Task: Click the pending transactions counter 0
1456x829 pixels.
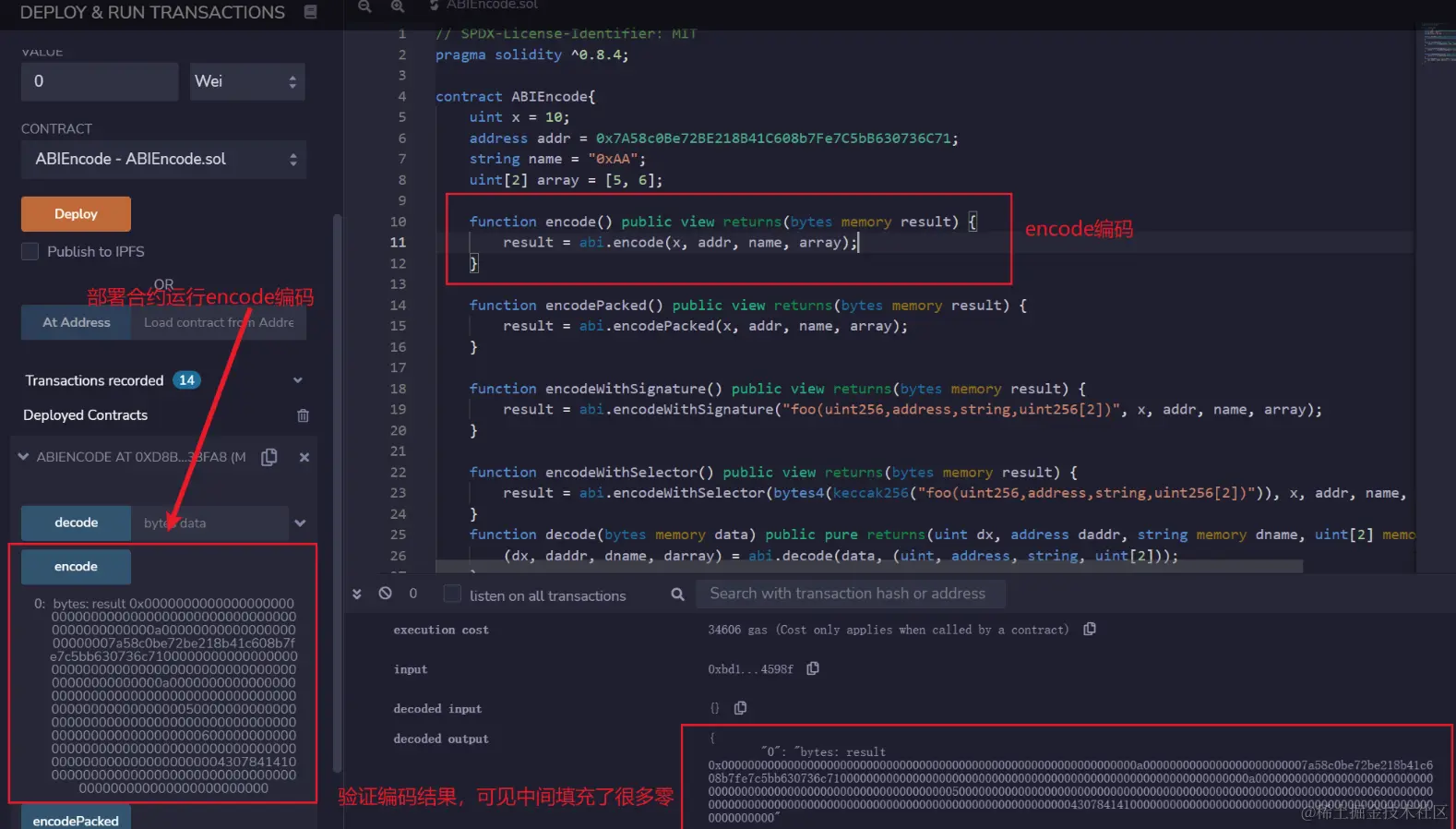Action: click(413, 594)
